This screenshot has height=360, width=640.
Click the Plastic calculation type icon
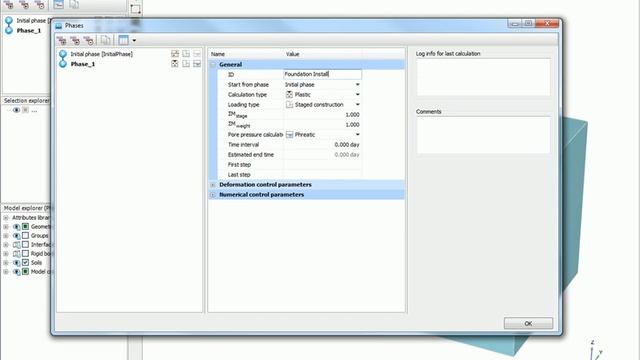pos(289,94)
